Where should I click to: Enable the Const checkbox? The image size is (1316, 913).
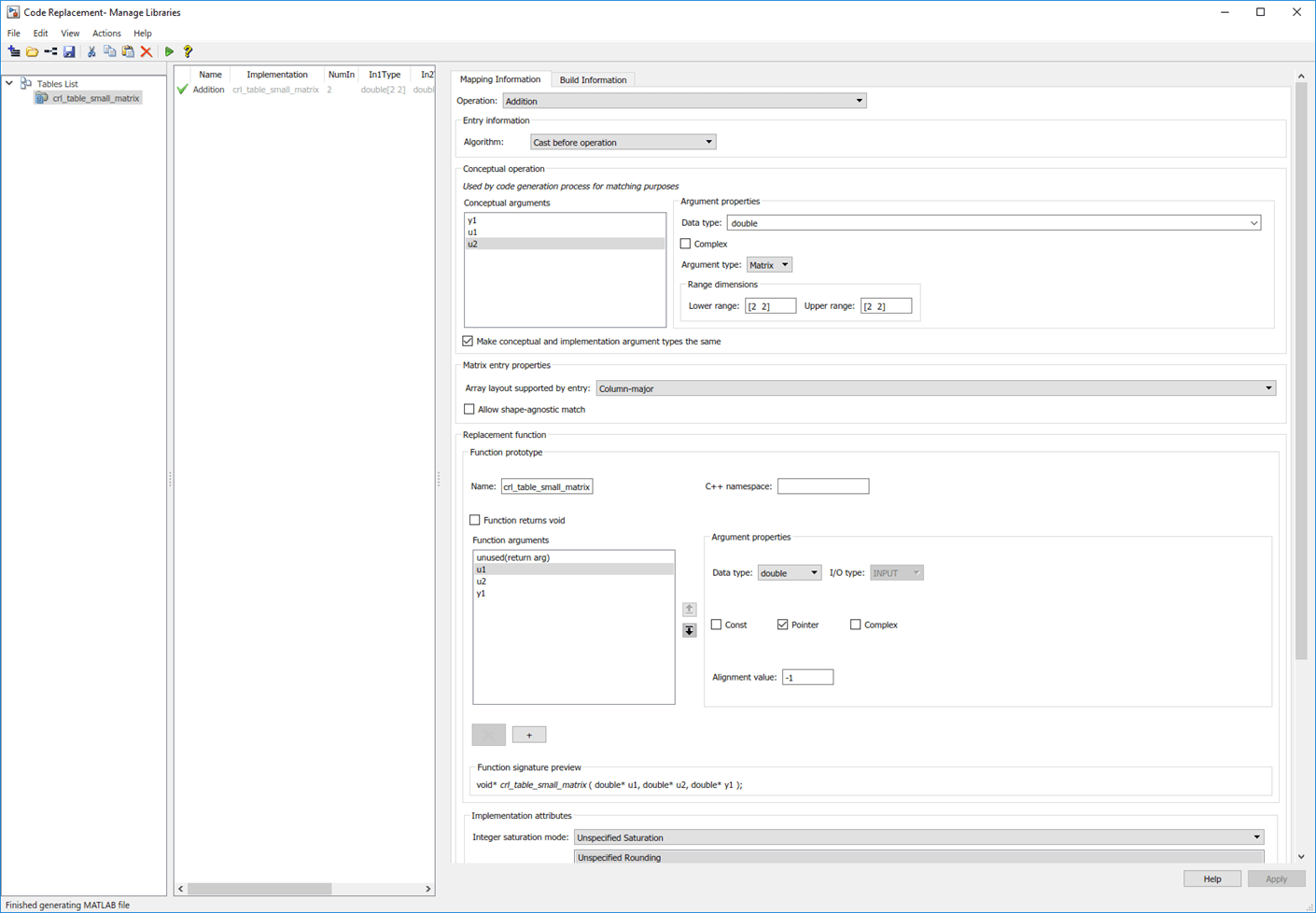717,625
